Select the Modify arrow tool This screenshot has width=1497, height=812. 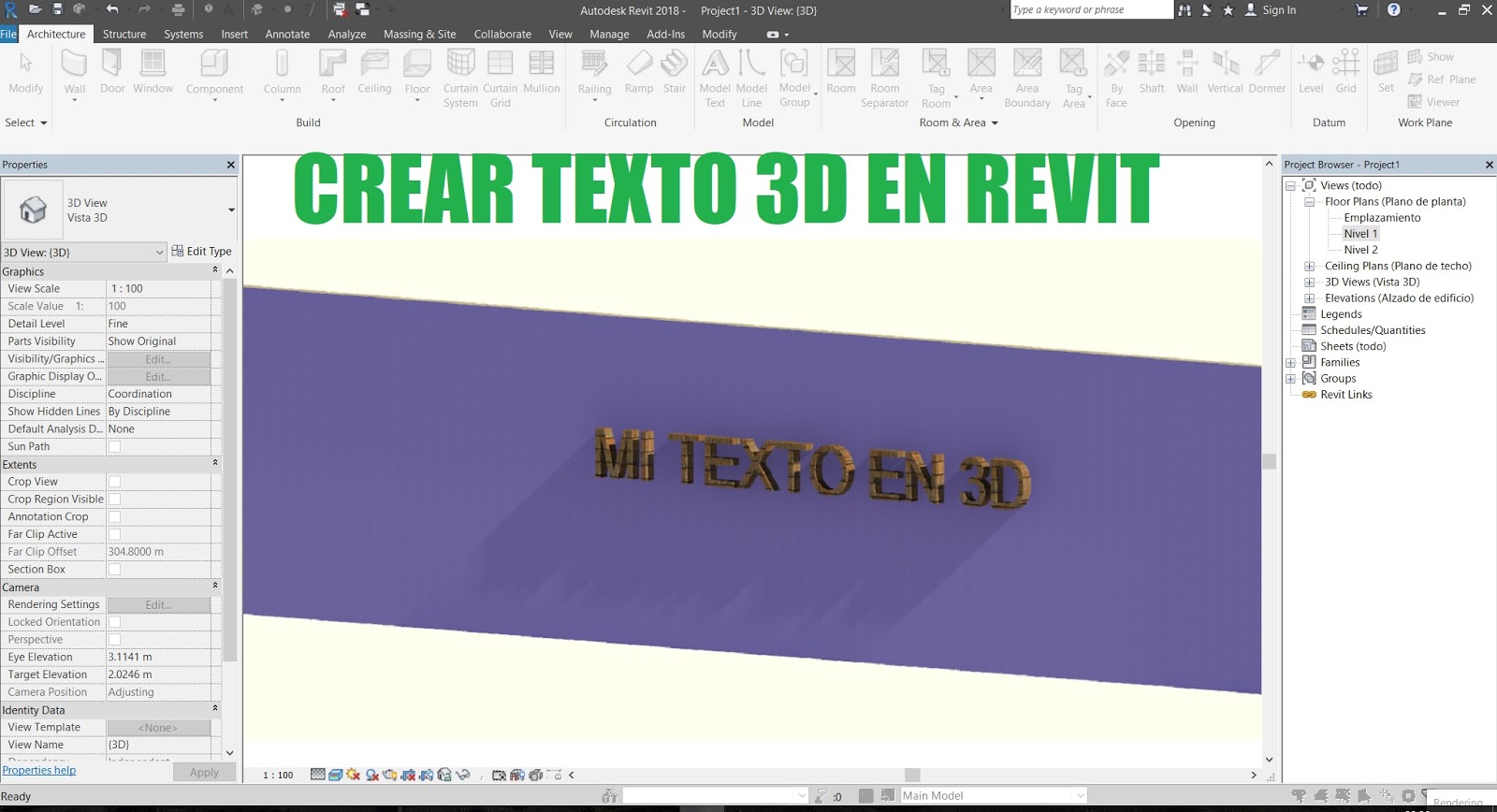[26, 72]
